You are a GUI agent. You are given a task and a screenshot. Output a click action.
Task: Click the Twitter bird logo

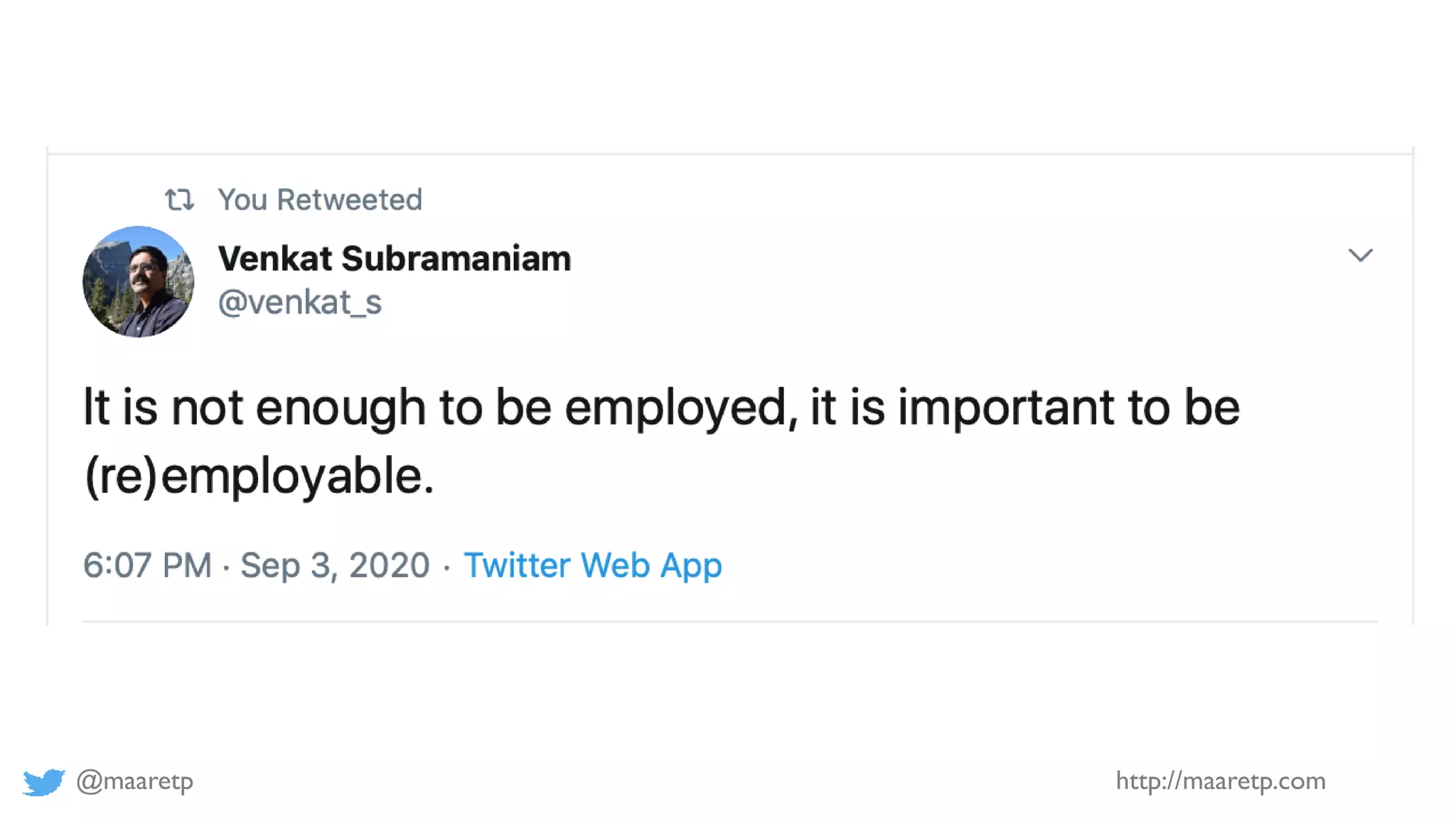click(x=43, y=781)
